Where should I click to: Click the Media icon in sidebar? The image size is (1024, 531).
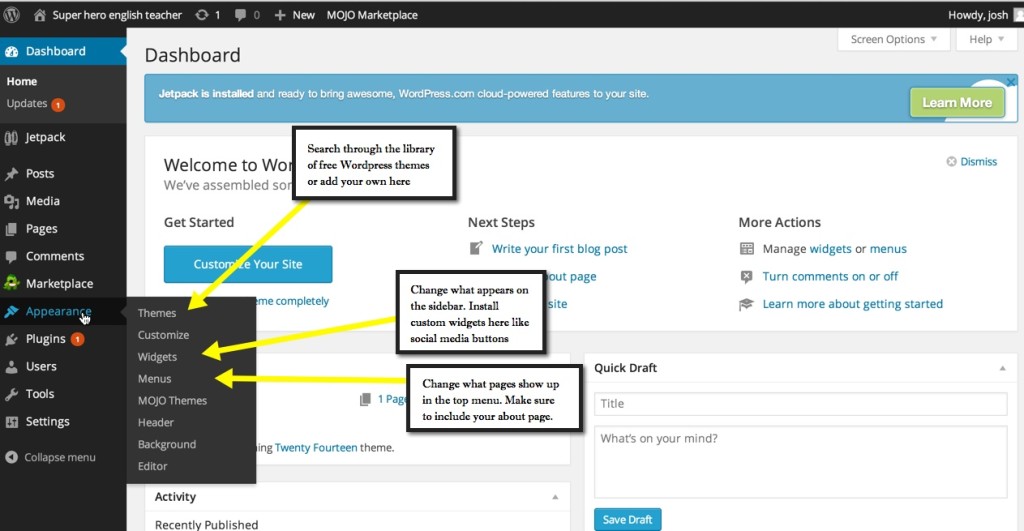[x=11, y=201]
